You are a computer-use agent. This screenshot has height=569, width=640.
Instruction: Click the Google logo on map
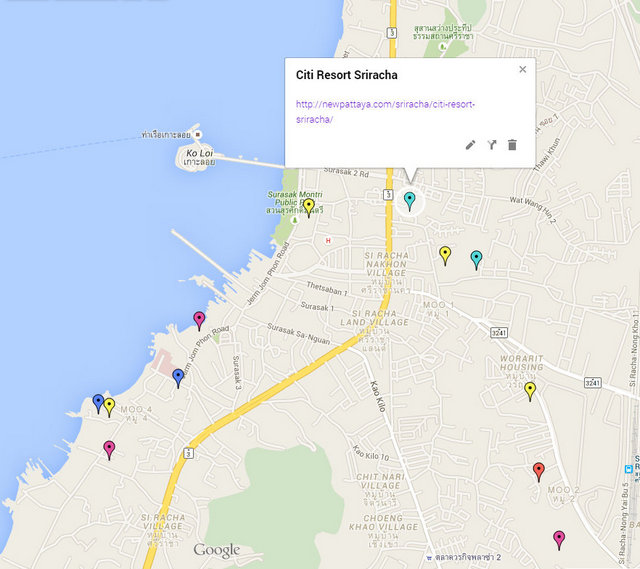click(217, 551)
